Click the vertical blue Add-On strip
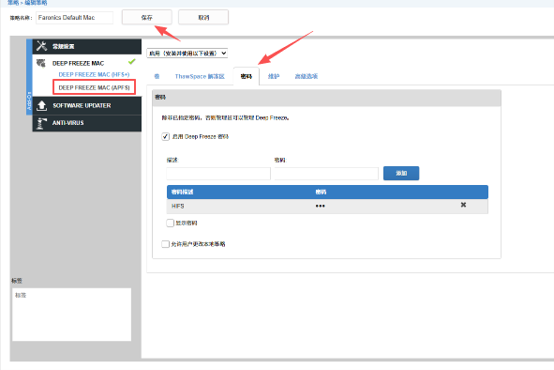 (x=29, y=77)
